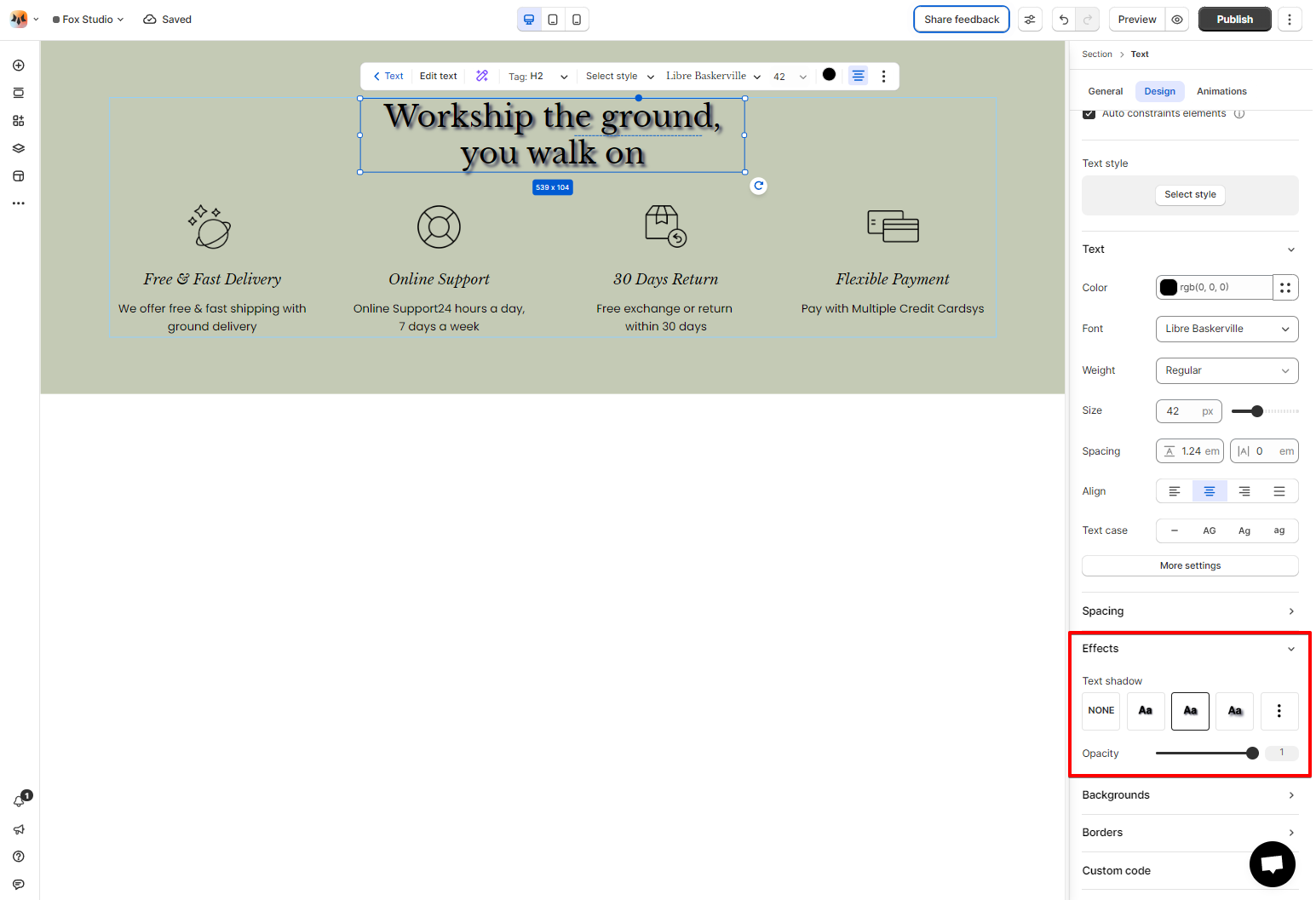Viewport: 1316px width, 900px height.
Task: Open text shadow more options
Action: click(1279, 711)
